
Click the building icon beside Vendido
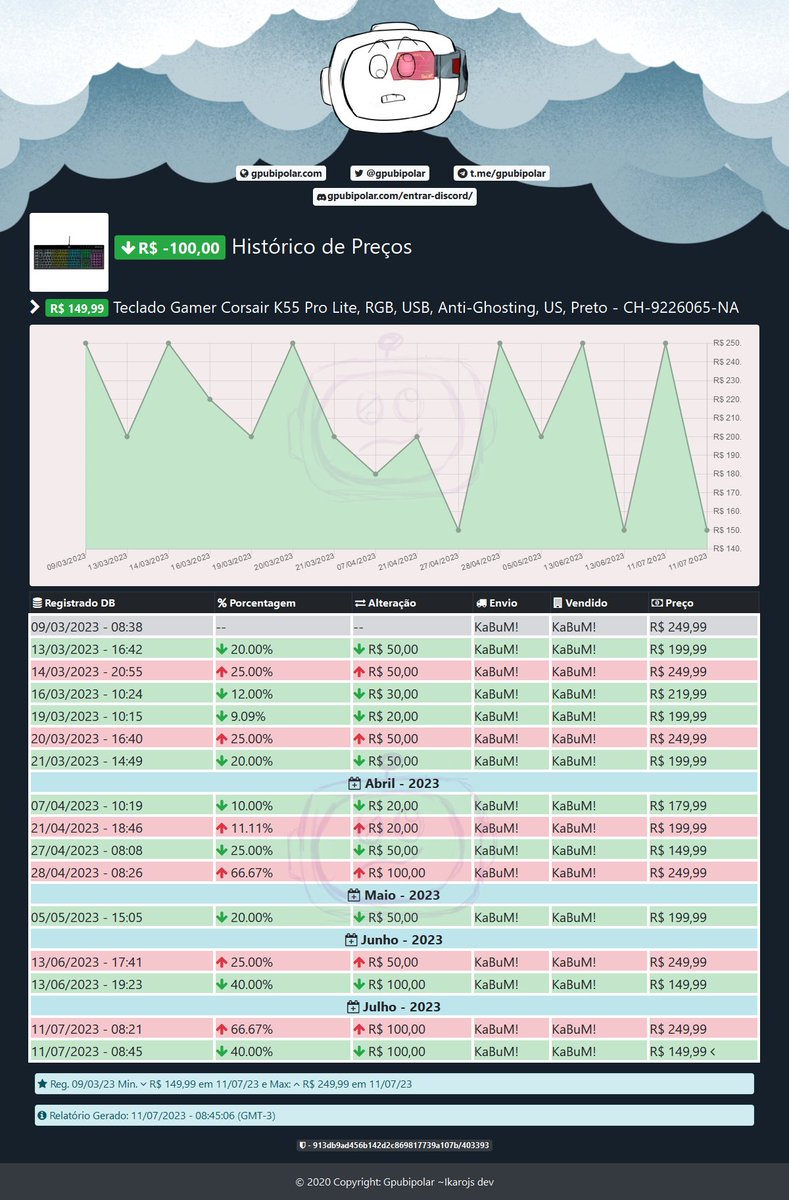click(x=557, y=603)
